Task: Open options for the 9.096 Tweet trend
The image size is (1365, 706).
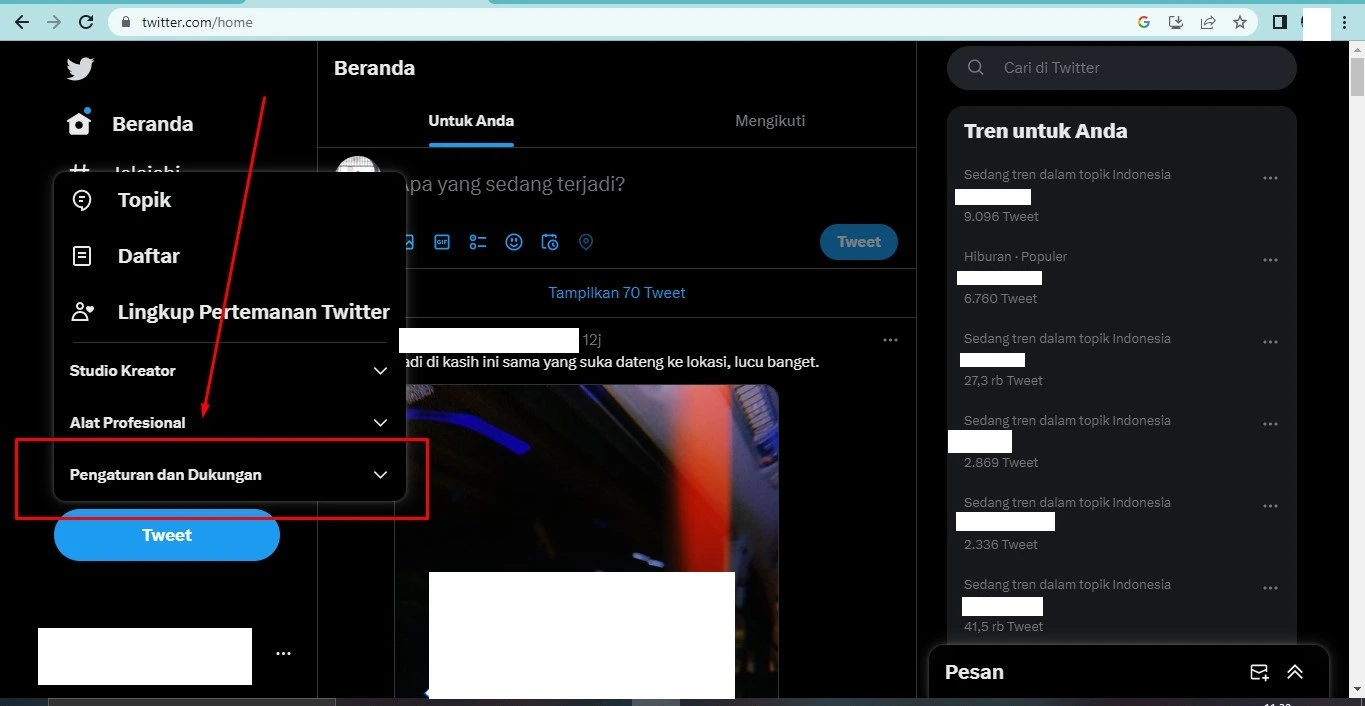Action: pos(1271,178)
